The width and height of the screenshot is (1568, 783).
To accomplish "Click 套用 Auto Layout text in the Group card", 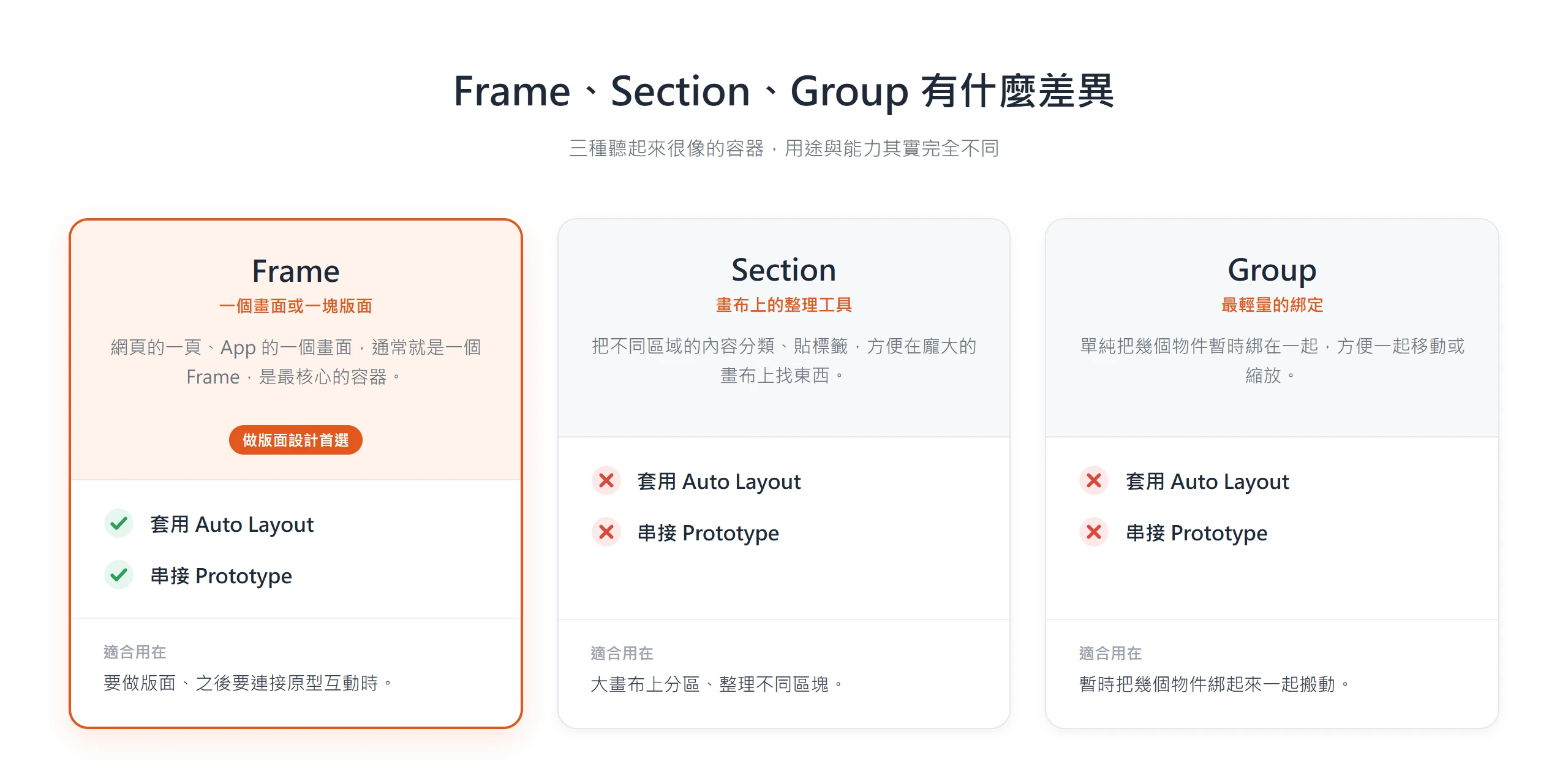I will [x=1207, y=482].
